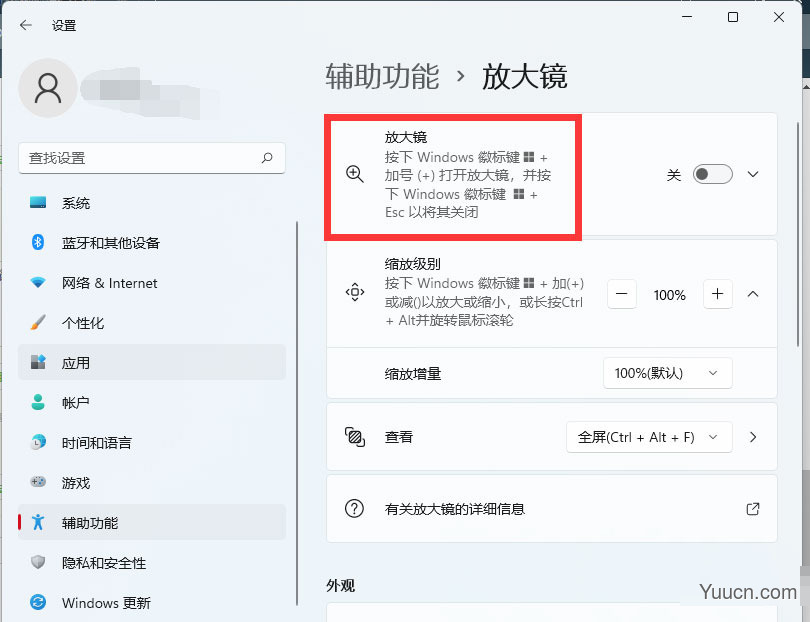This screenshot has width=810, height=622.
Task: Open Windows 更新 in the sidebar
Action: pyautogui.click(x=151, y=602)
